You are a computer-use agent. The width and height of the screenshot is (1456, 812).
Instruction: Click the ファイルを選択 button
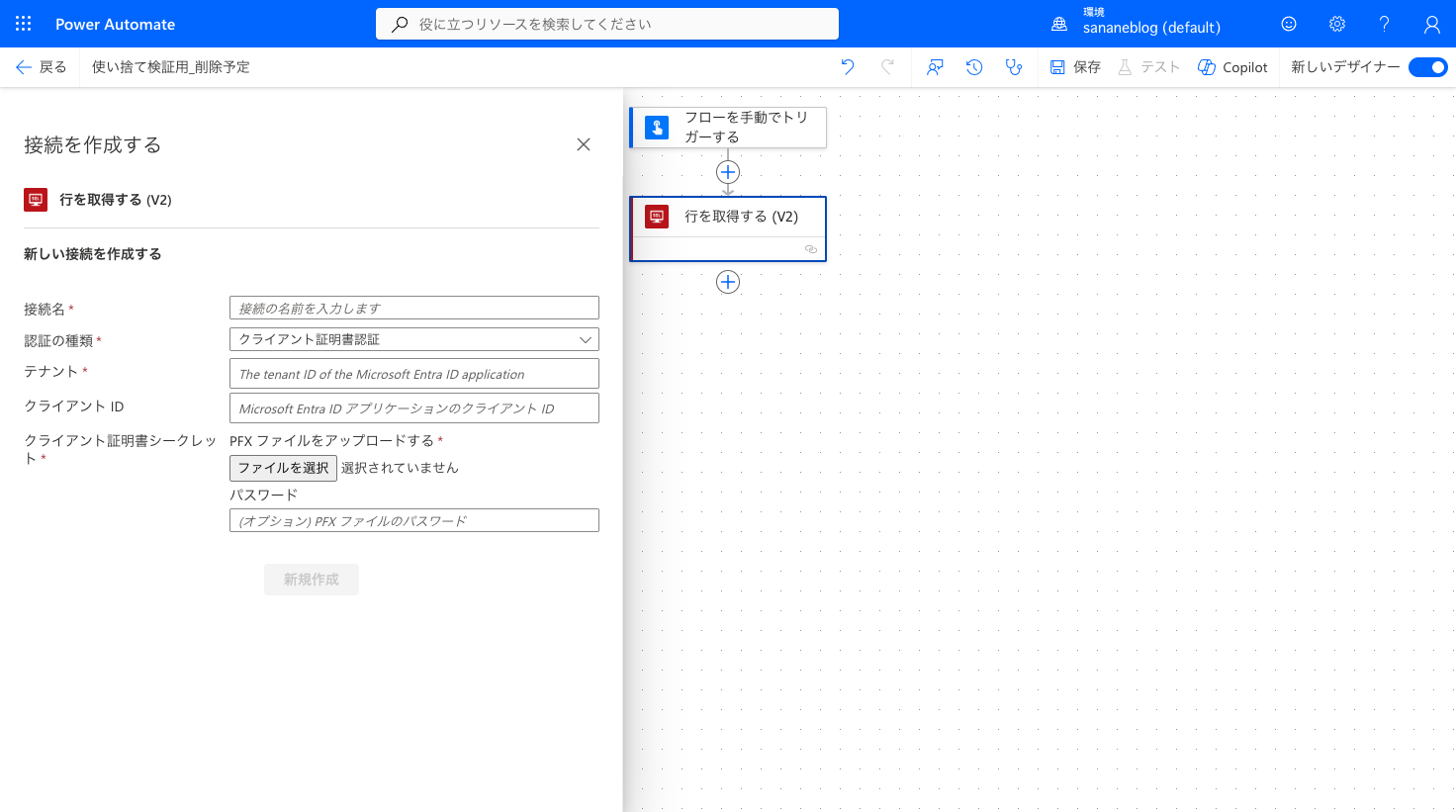283,468
